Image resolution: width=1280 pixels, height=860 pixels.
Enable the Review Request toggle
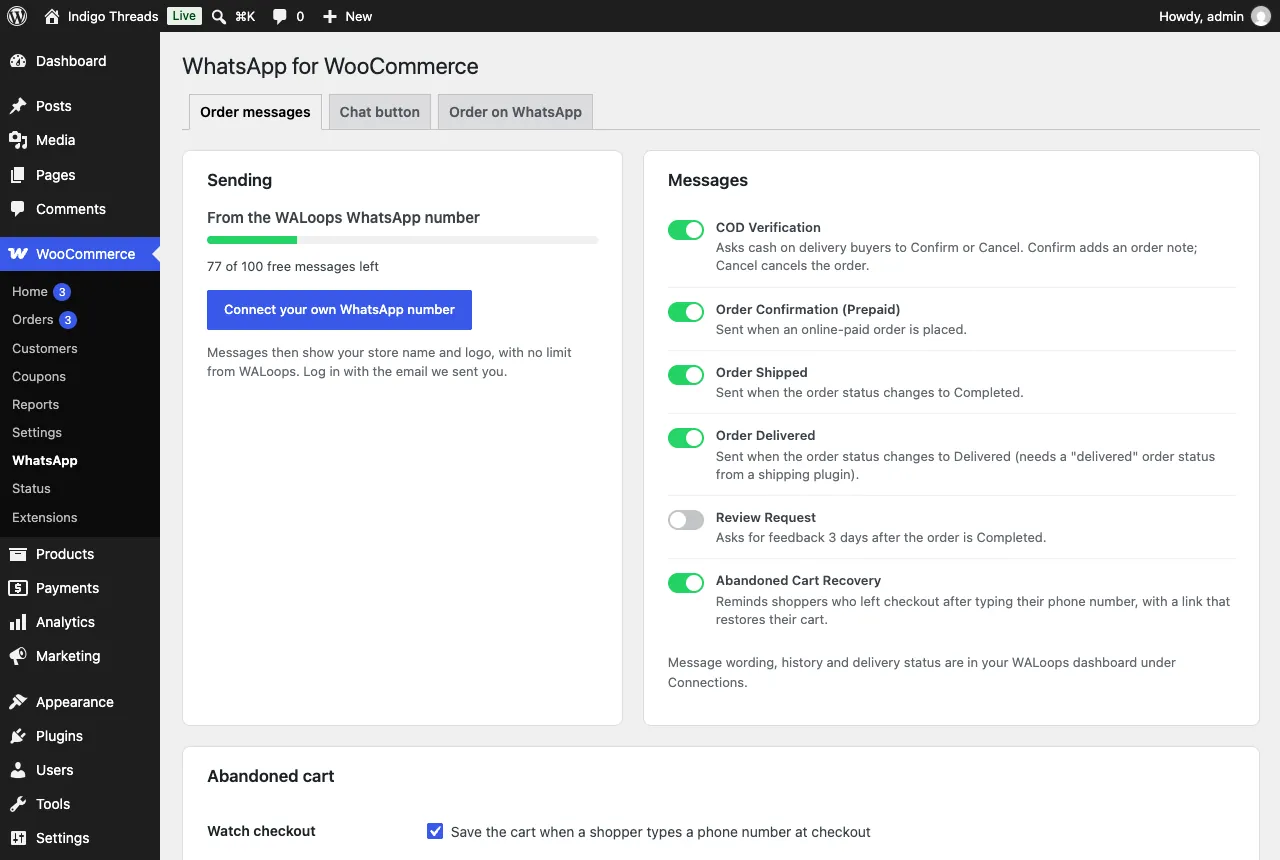[x=686, y=520]
